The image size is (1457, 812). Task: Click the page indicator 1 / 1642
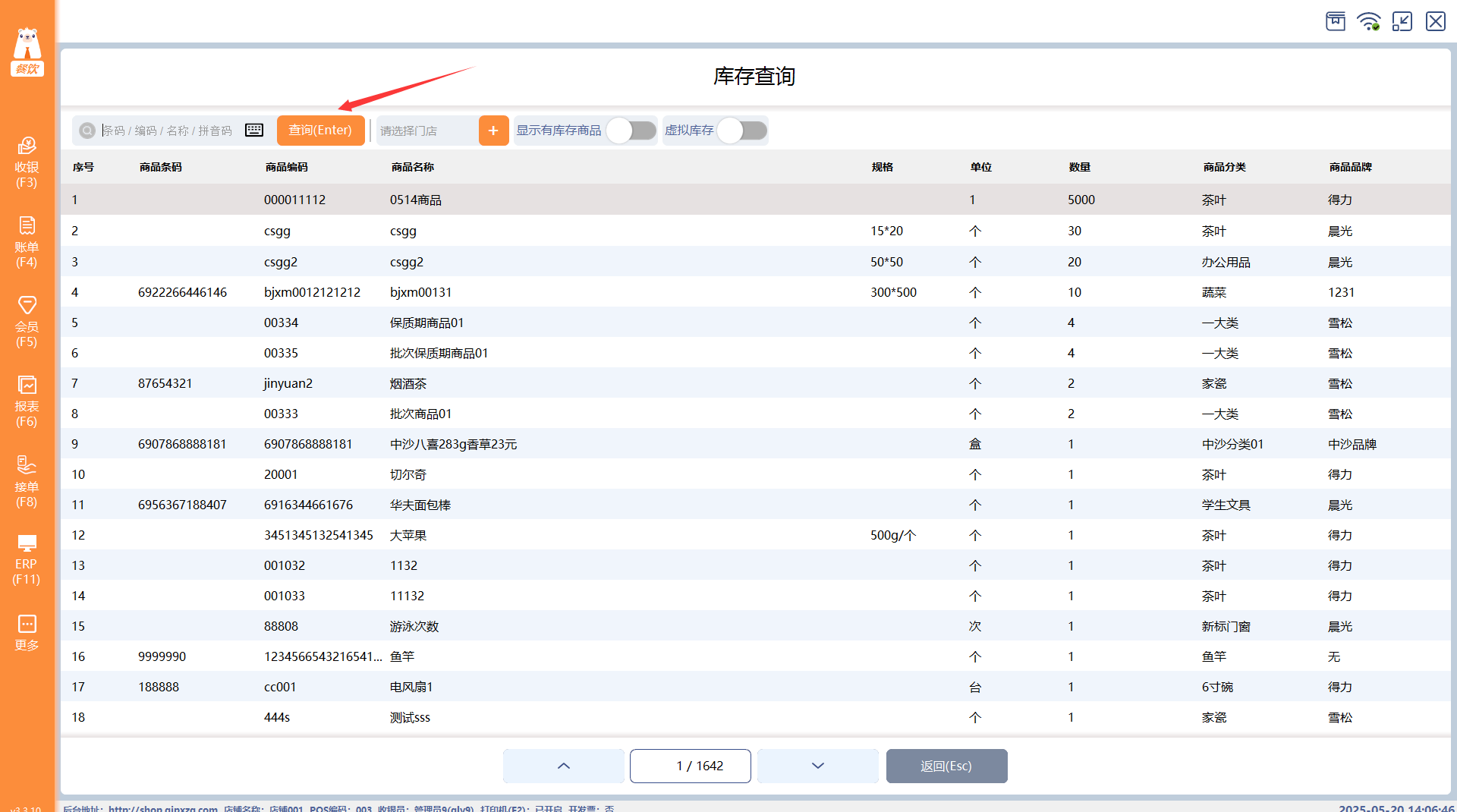pos(691,766)
